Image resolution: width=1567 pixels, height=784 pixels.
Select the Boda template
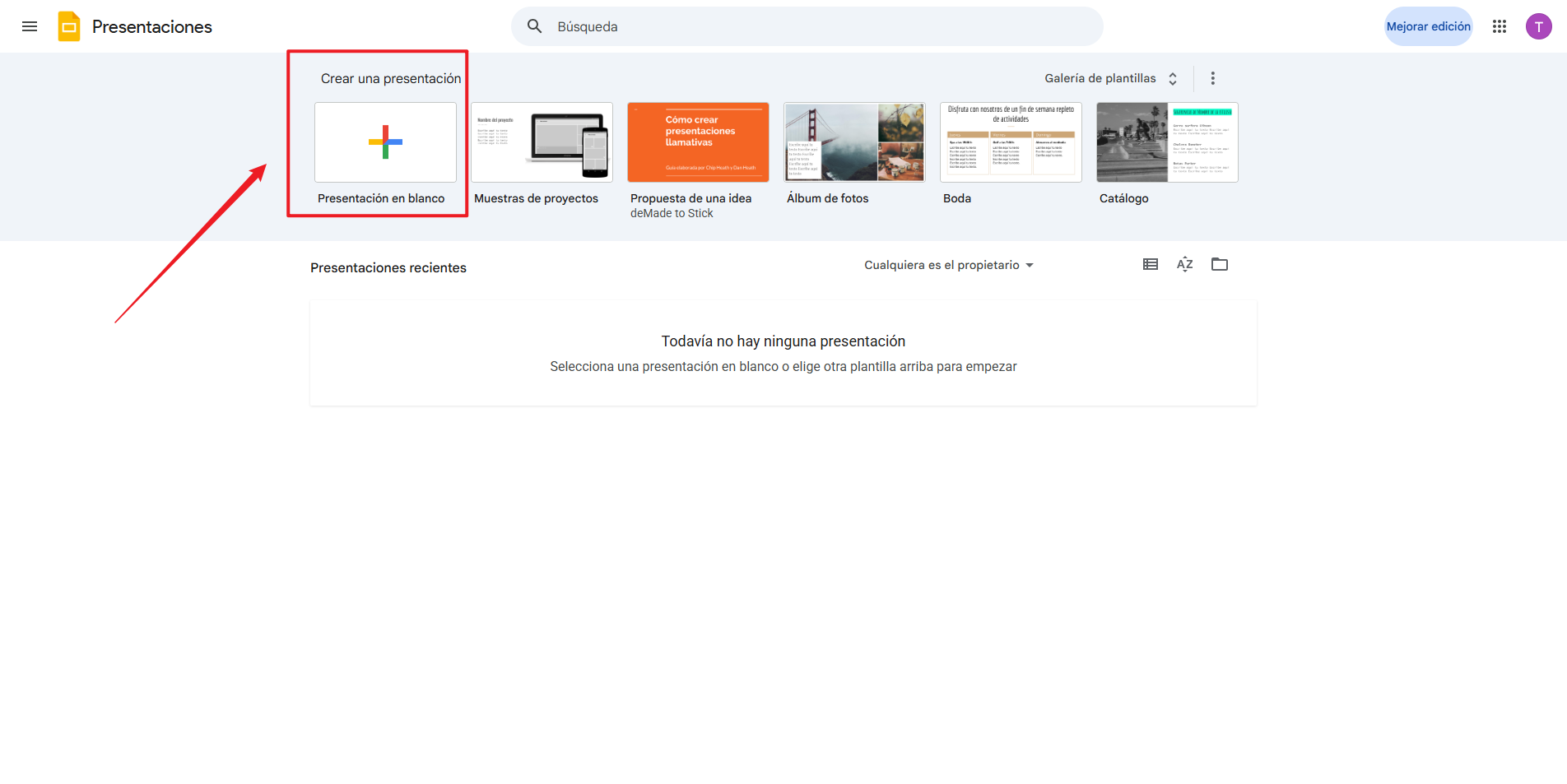click(1010, 141)
